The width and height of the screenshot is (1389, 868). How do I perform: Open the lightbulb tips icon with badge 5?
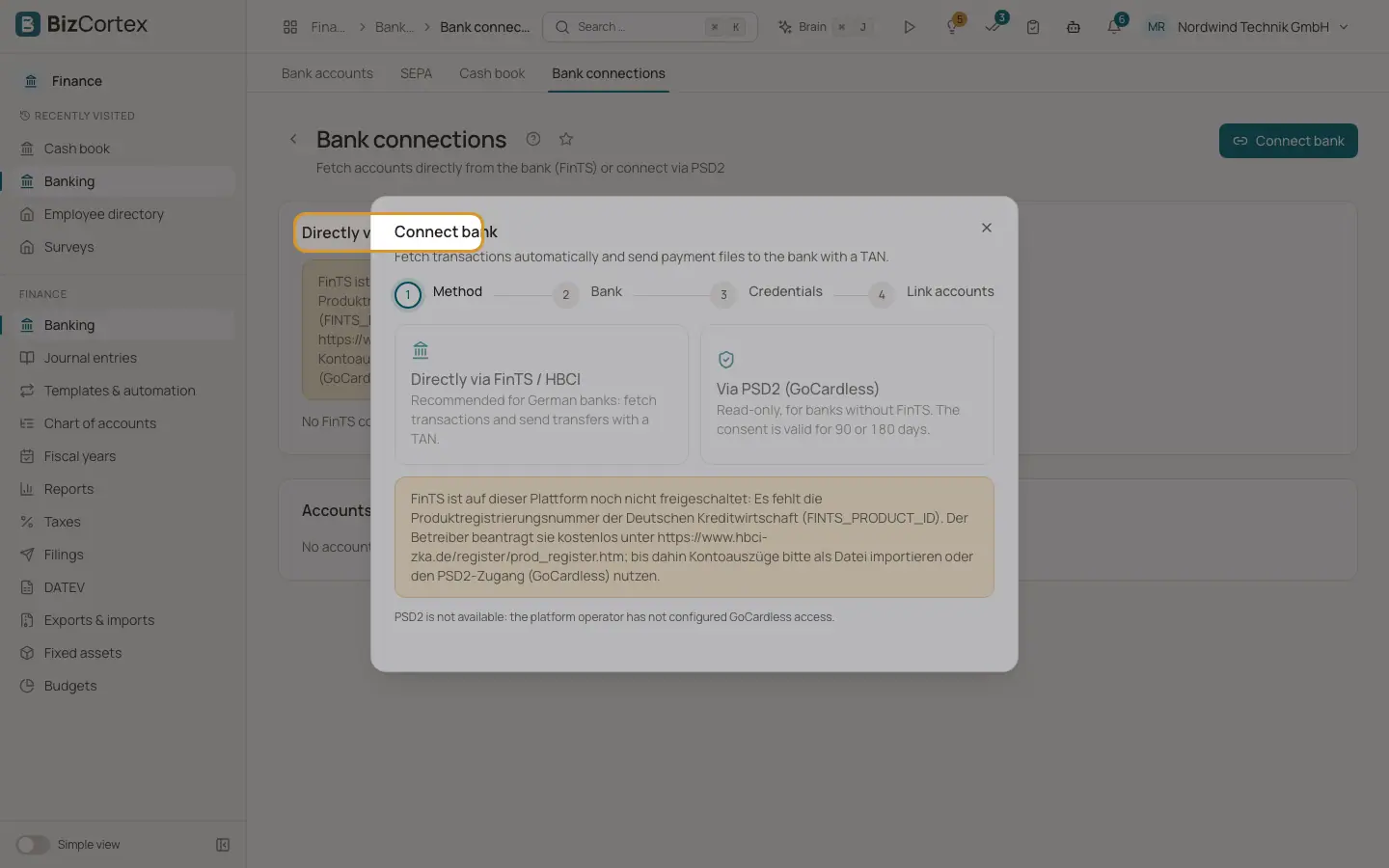click(952, 27)
